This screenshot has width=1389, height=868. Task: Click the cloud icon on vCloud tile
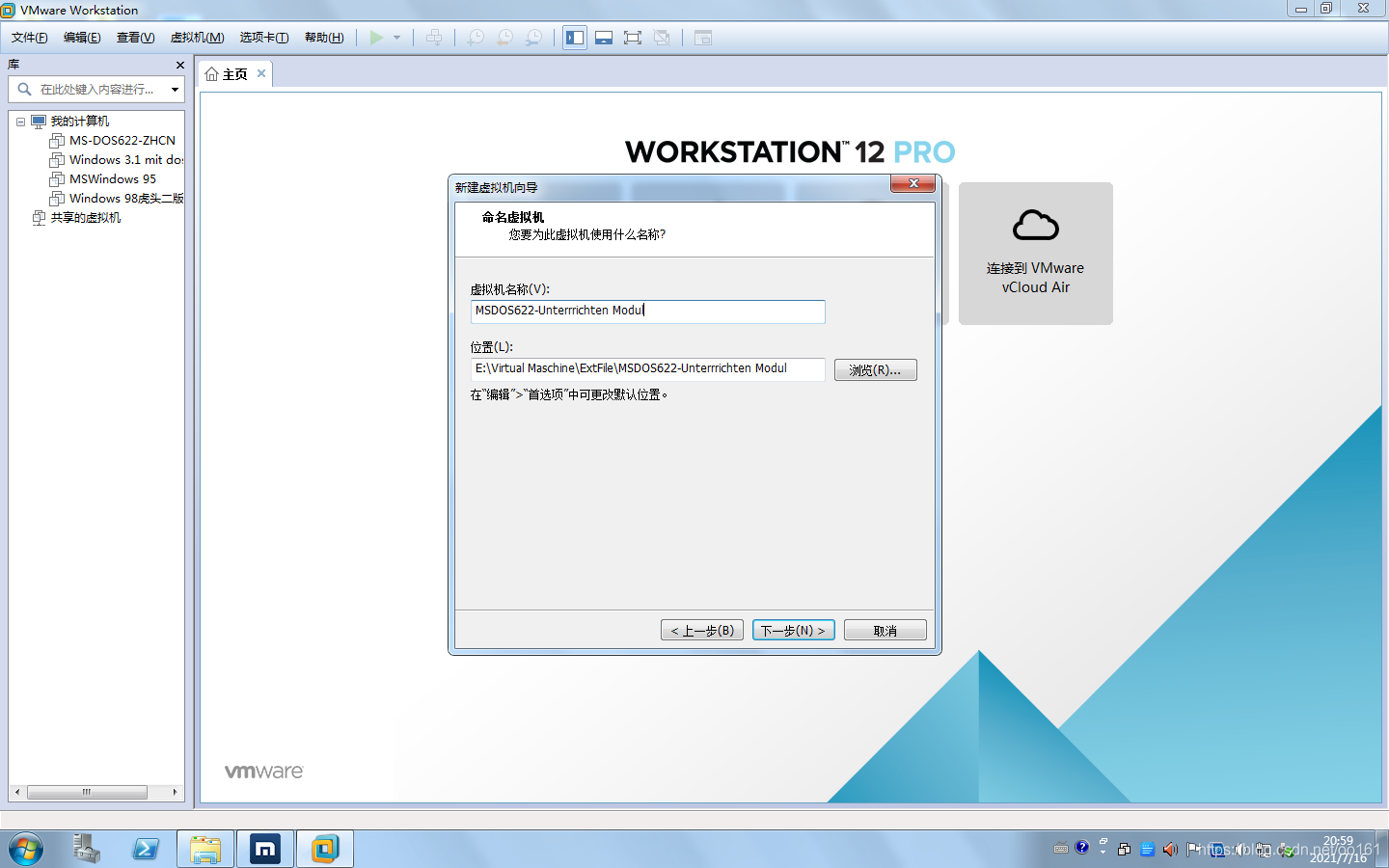[x=1036, y=226]
